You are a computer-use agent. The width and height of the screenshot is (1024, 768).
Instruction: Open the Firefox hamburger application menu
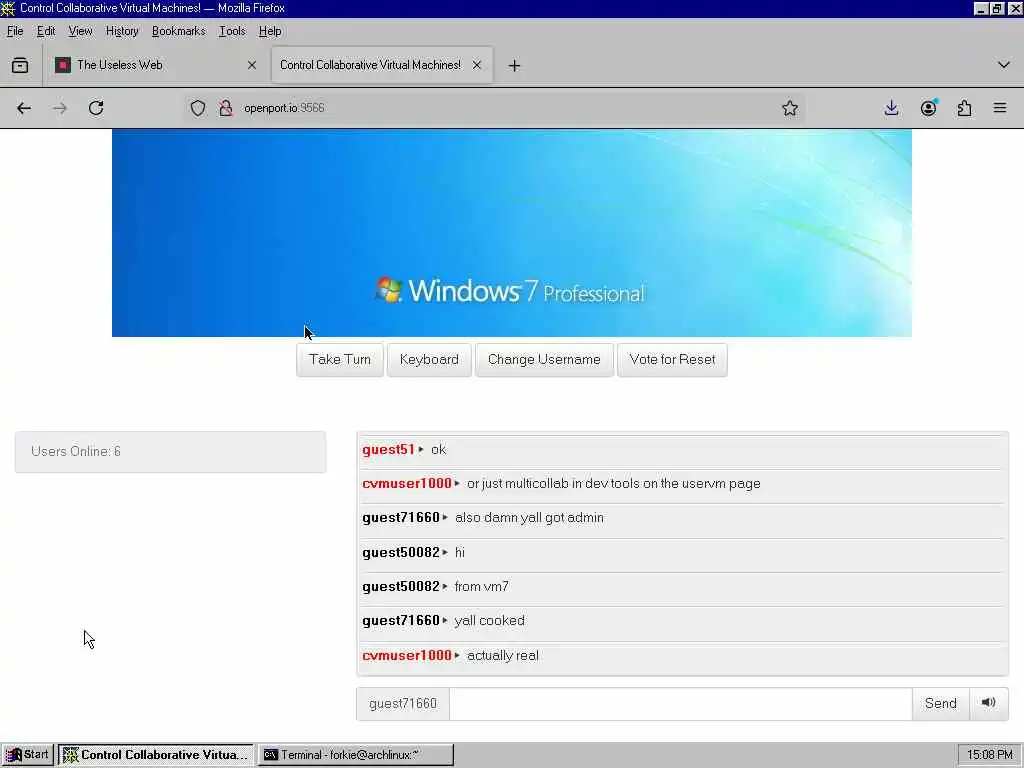(x=1000, y=108)
